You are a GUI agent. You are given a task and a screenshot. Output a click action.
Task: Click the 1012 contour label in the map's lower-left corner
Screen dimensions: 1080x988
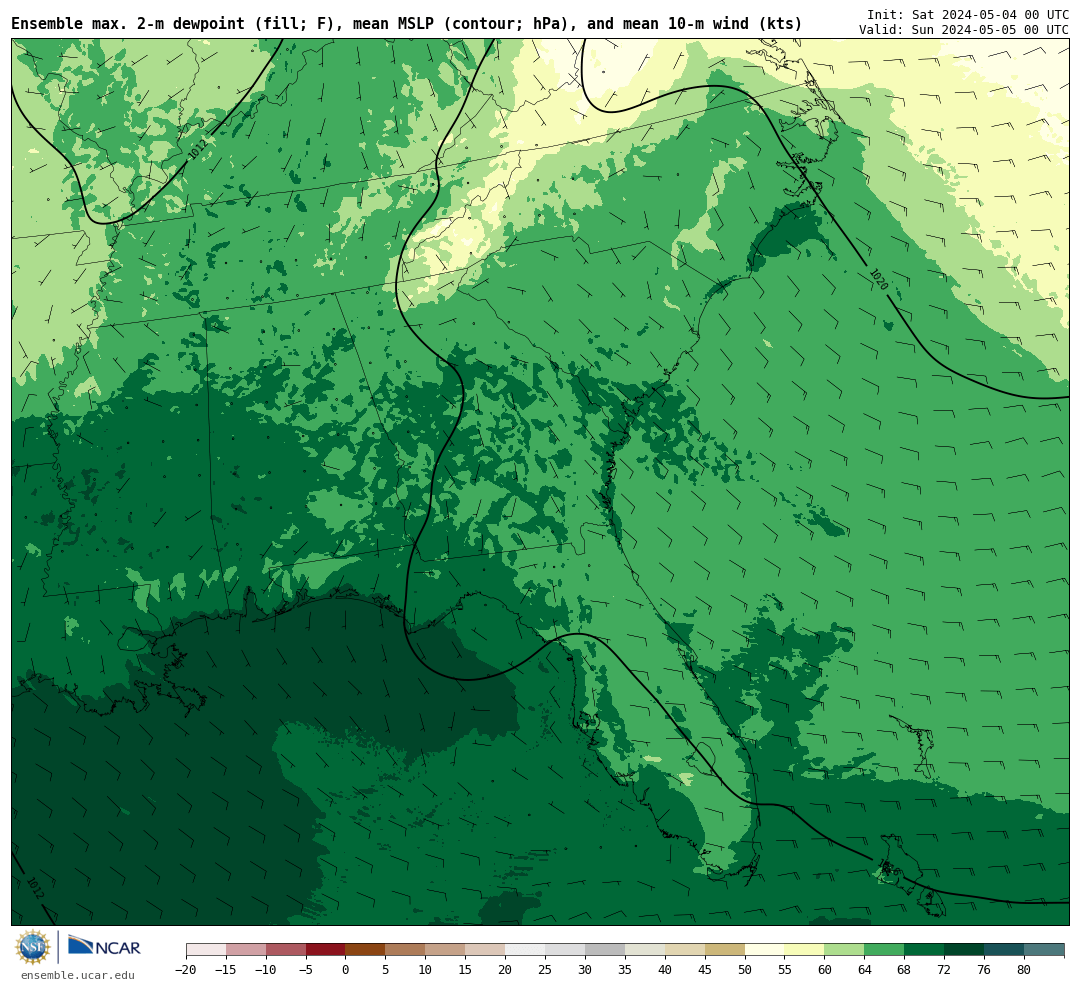(34, 887)
